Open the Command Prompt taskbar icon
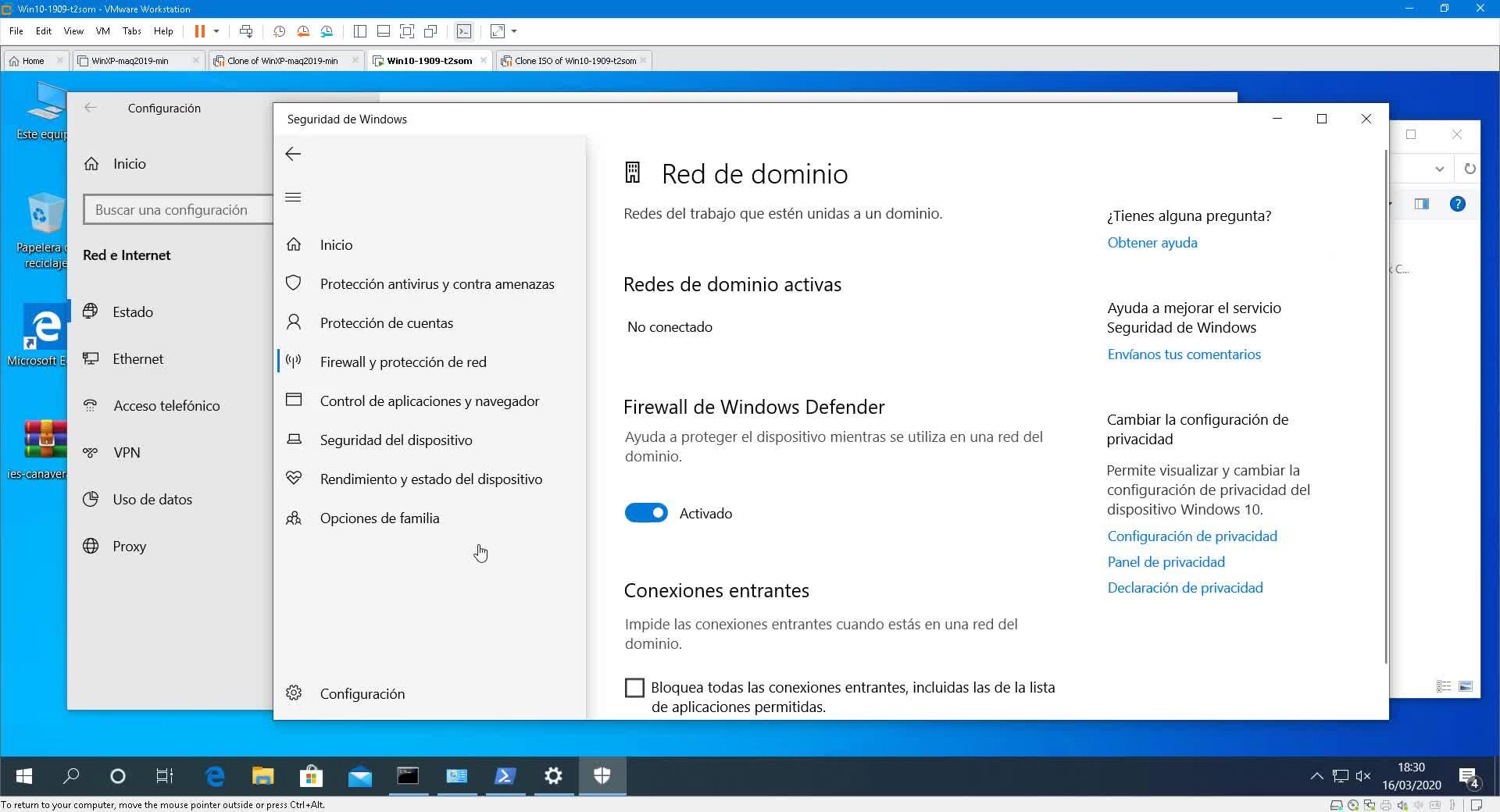The width and height of the screenshot is (1500, 812). (x=408, y=775)
